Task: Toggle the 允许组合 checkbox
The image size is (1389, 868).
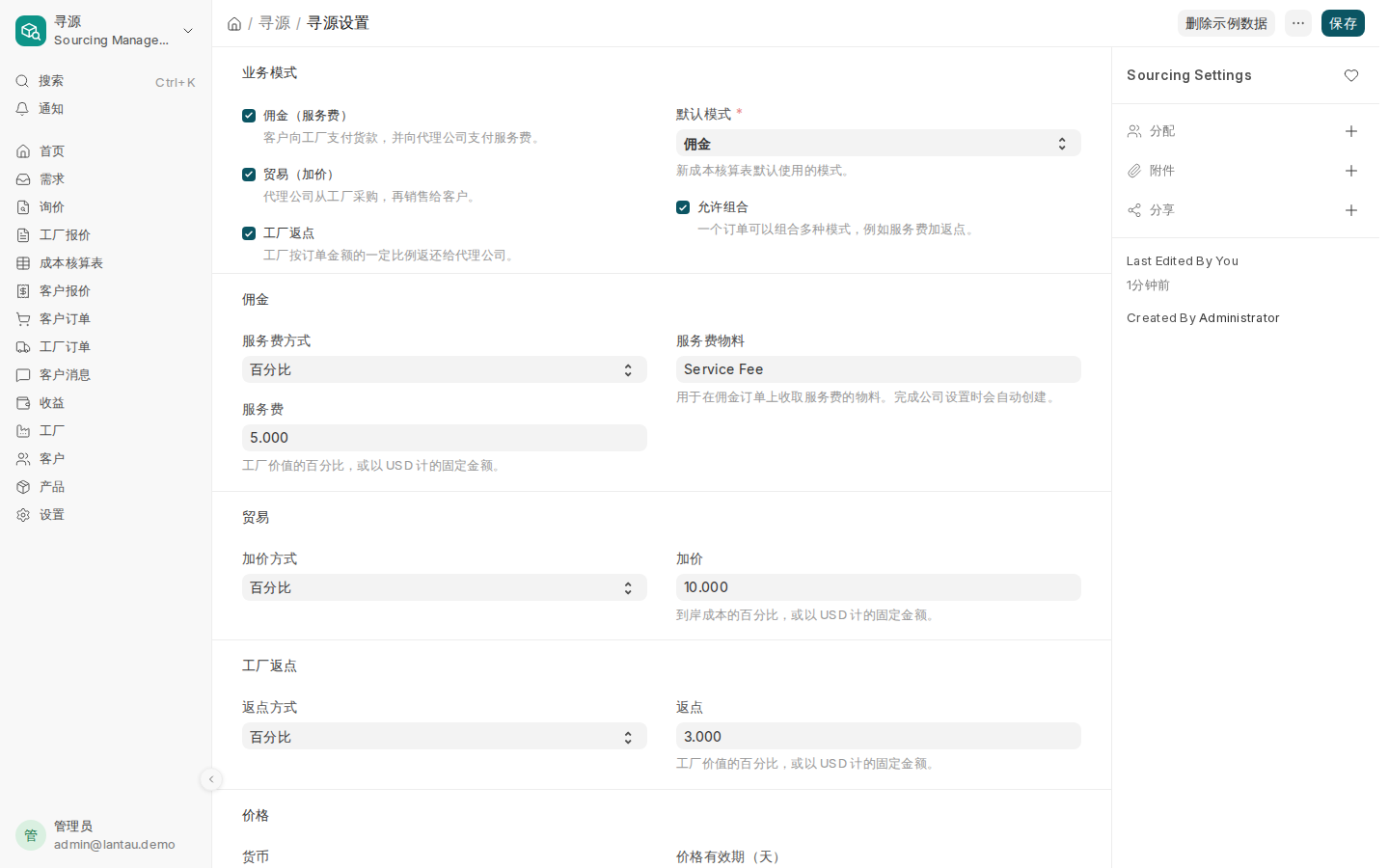Action: point(683,207)
